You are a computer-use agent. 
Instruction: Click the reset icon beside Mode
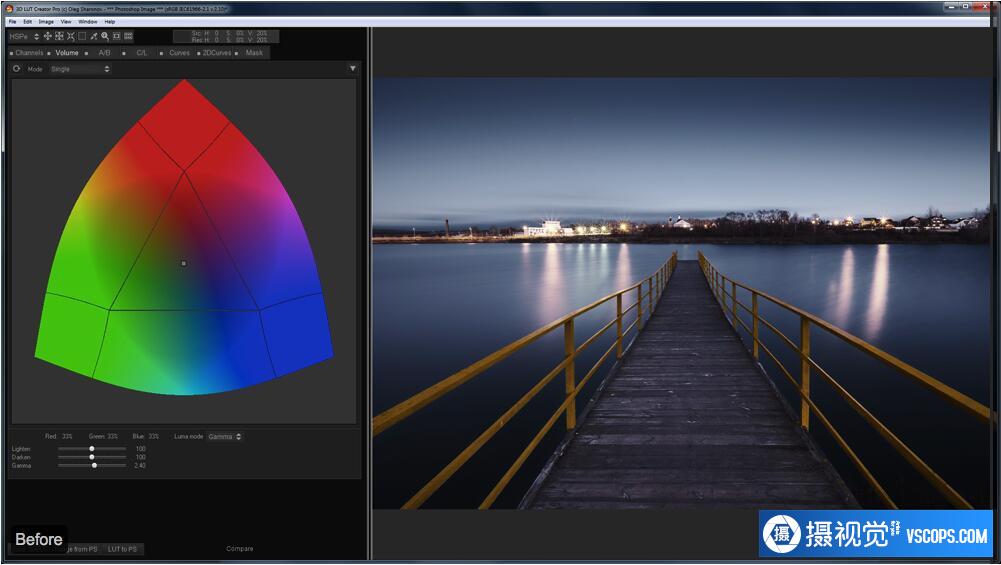(17, 69)
